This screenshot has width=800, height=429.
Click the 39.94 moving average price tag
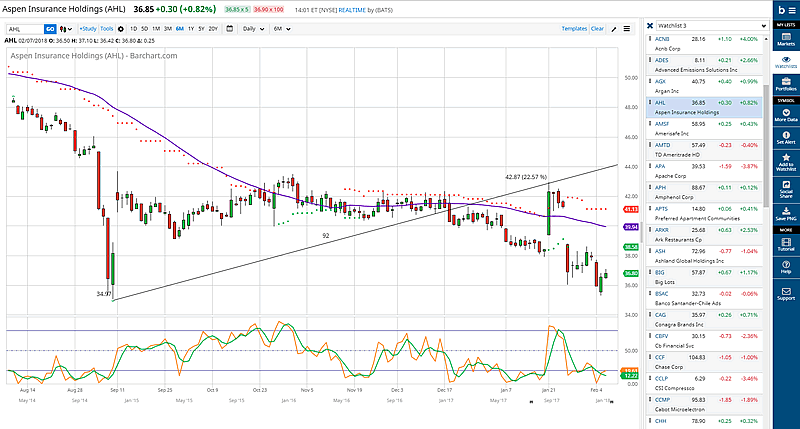pos(631,227)
